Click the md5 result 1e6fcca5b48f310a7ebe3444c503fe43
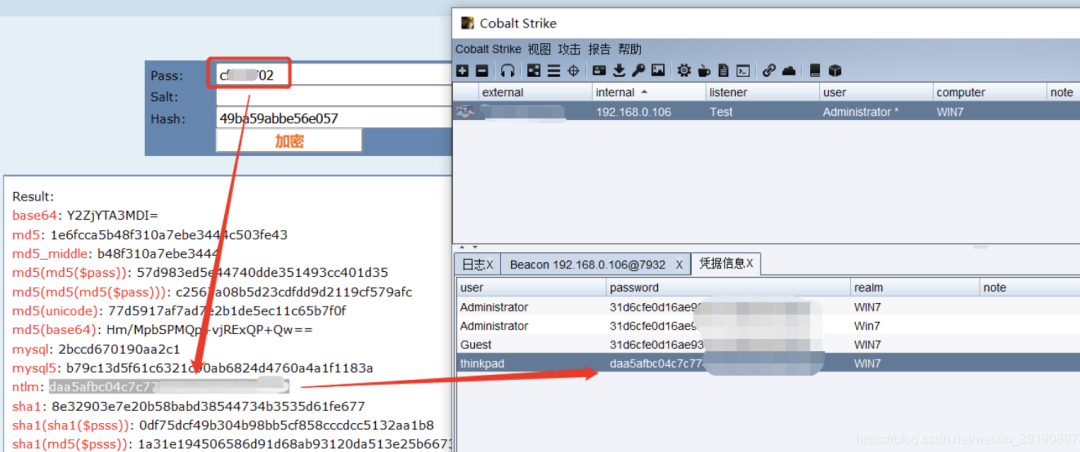 point(169,235)
